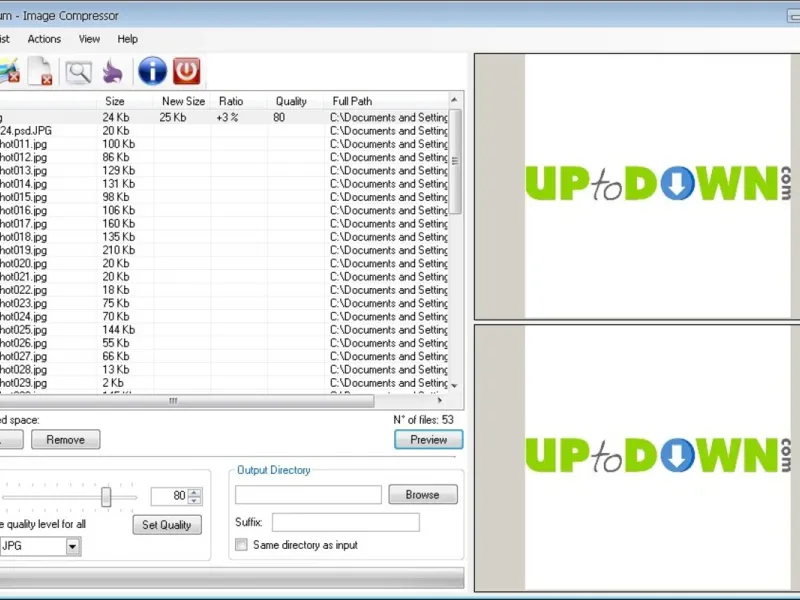Sort list by Full Path column header

tap(386, 101)
